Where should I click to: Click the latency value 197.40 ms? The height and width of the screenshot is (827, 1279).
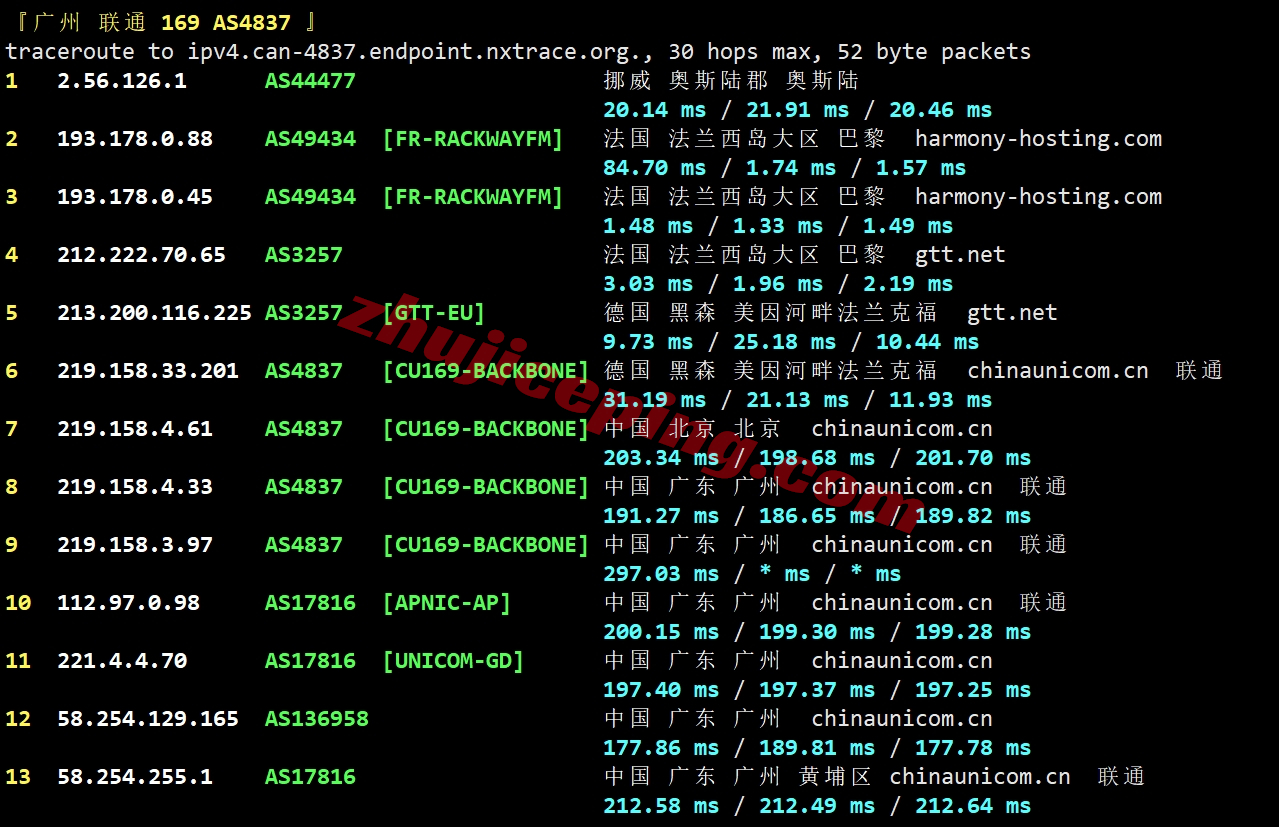point(662,690)
